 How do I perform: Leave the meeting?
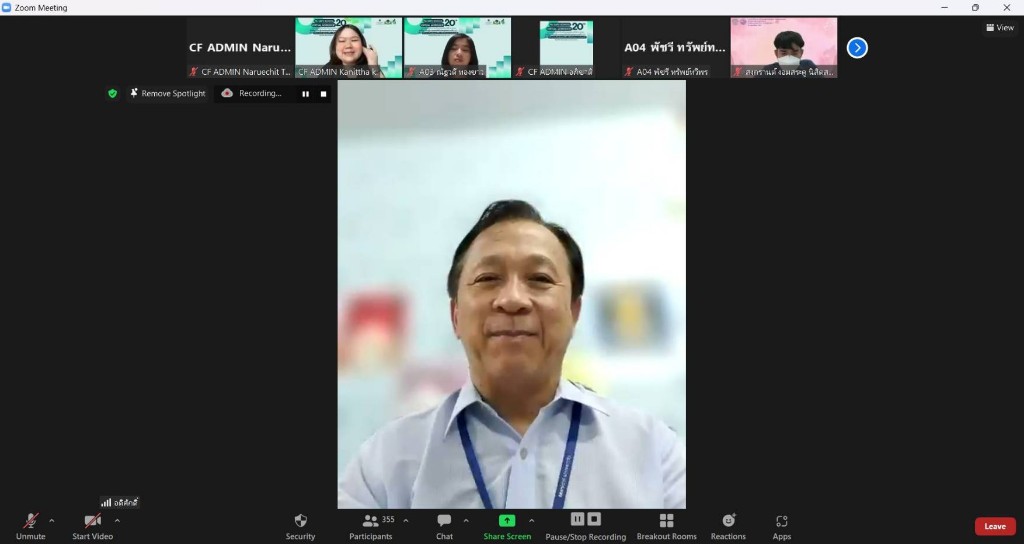994,526
